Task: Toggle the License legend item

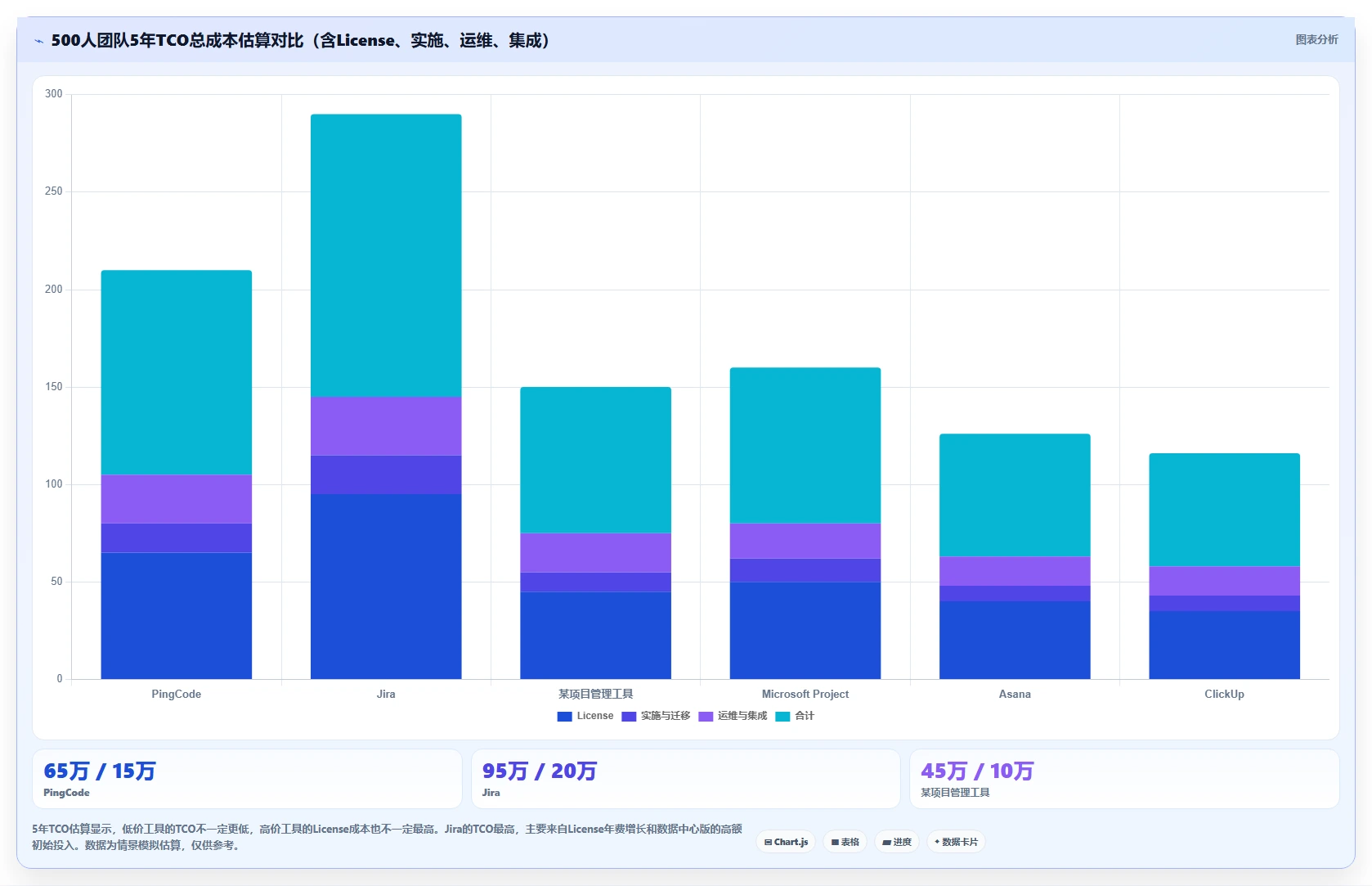Action: tap(585, 716)
